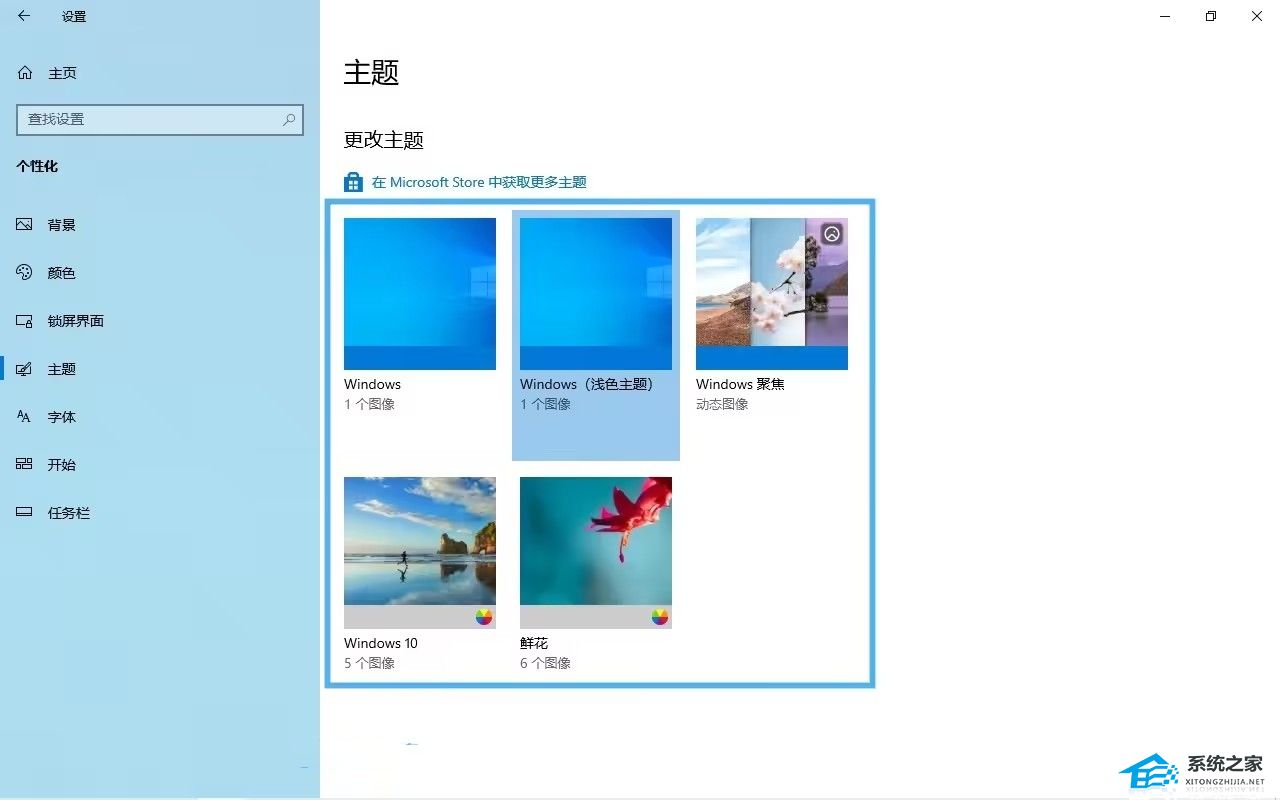Click the 开始 tiles icon
Screen dimensions: 1280x800
(25, 465)
